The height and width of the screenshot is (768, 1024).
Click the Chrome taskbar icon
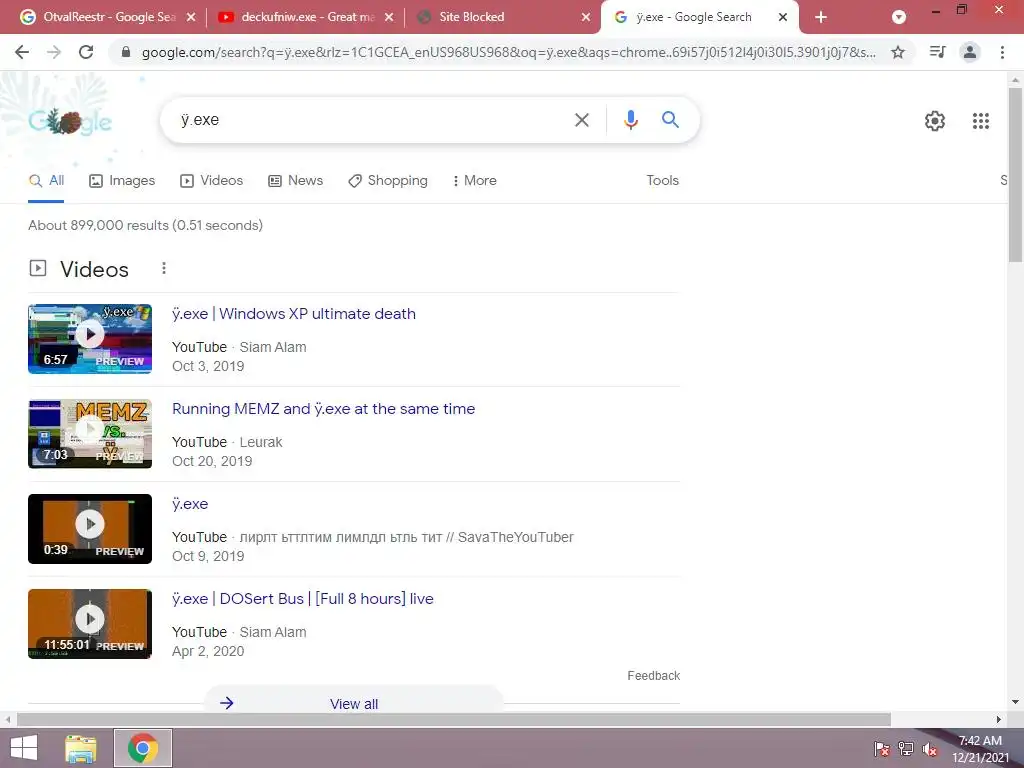(143, 748)
